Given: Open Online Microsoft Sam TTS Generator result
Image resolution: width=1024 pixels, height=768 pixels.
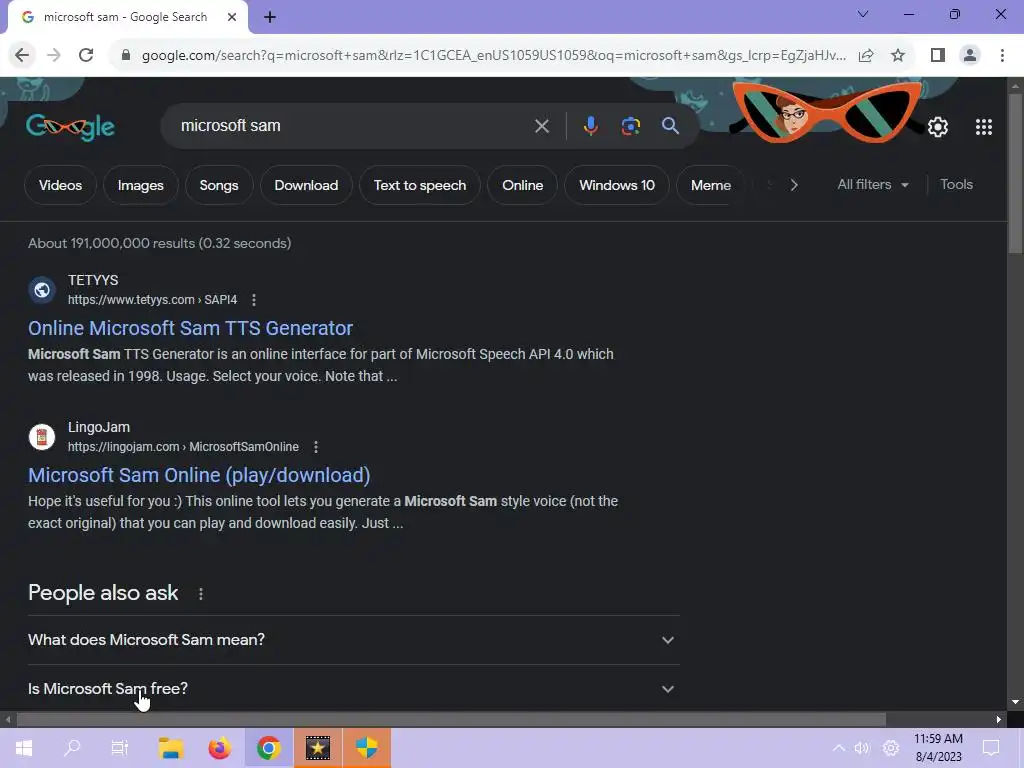Looking at the screenshot, I should (190, 328).
